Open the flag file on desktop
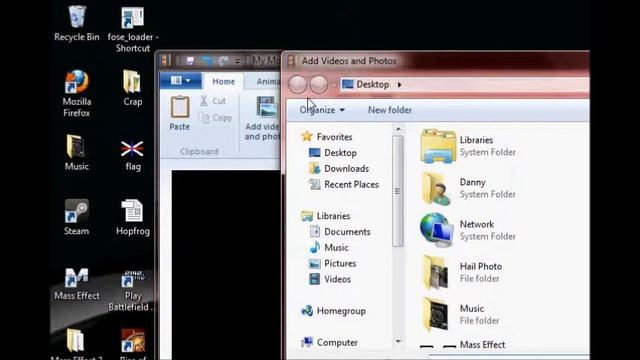 coord(132,156)
